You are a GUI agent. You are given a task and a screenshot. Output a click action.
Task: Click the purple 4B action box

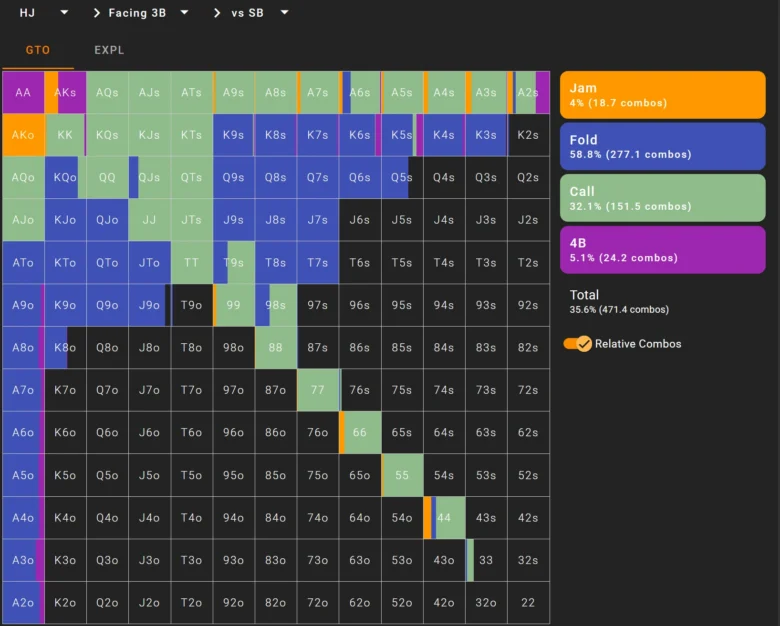(x=663, y=250)
